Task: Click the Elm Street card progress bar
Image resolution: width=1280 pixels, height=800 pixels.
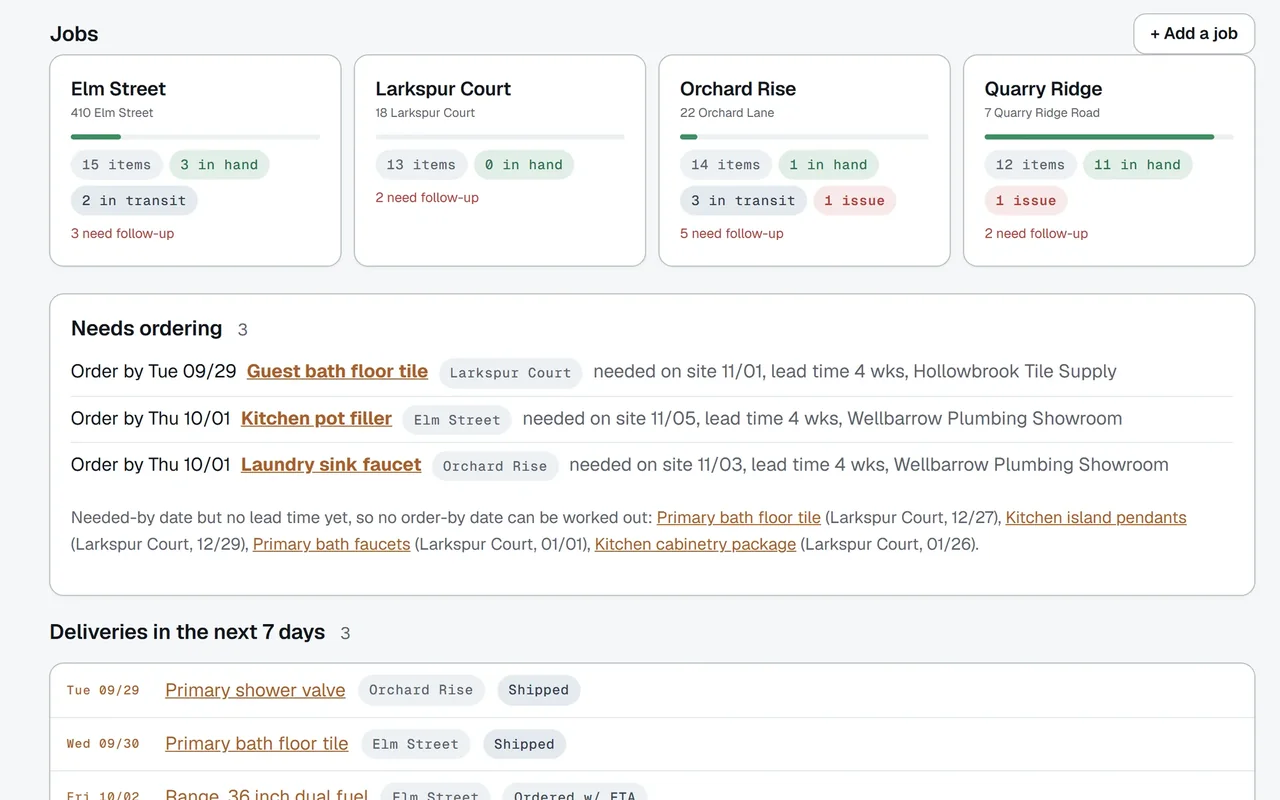Action: point(195,137)
